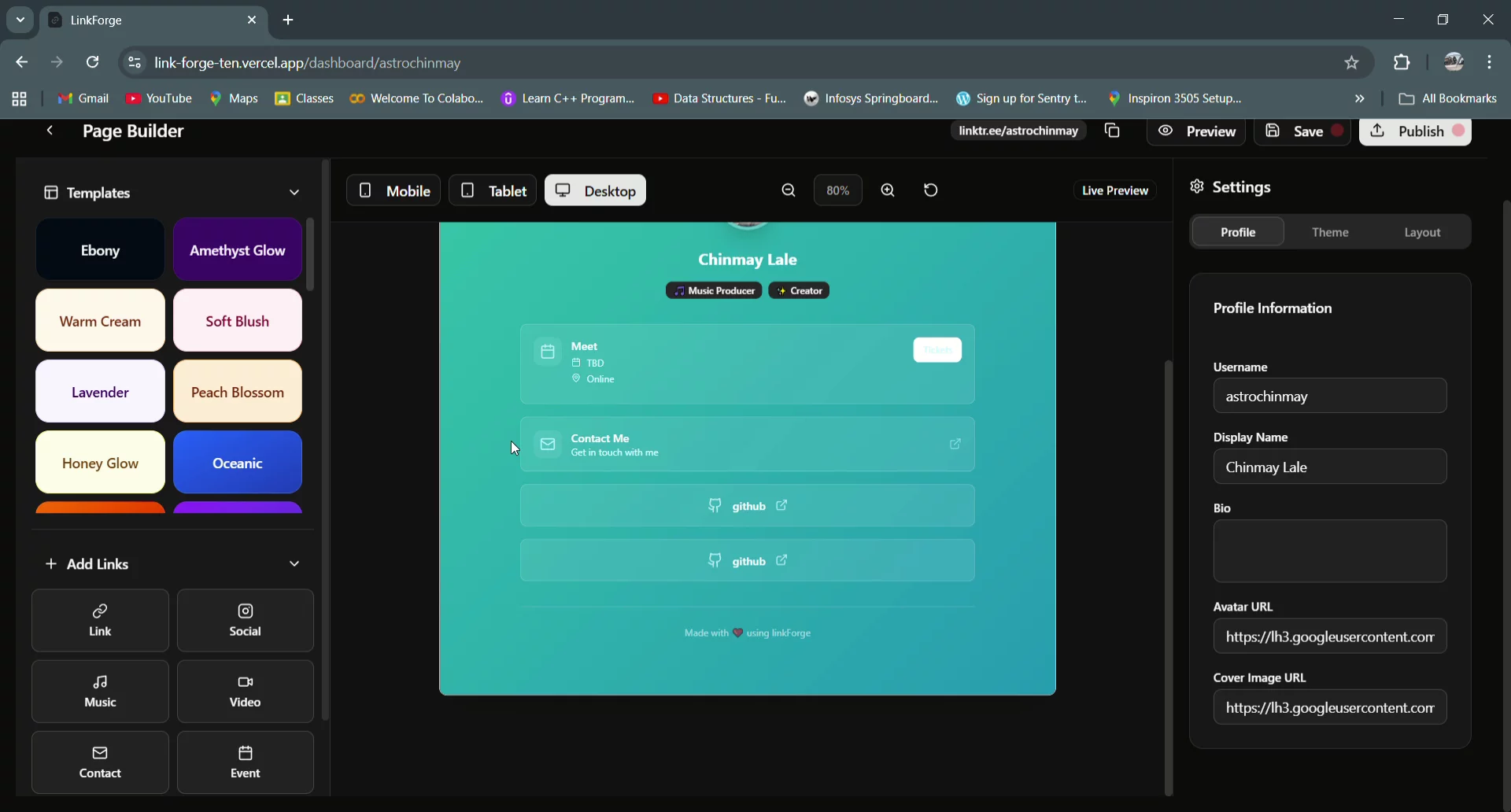Copy the linktr.ee/astrochinmay URL
Viewport: 1511px width, 812px height.
coord(1112,131)
